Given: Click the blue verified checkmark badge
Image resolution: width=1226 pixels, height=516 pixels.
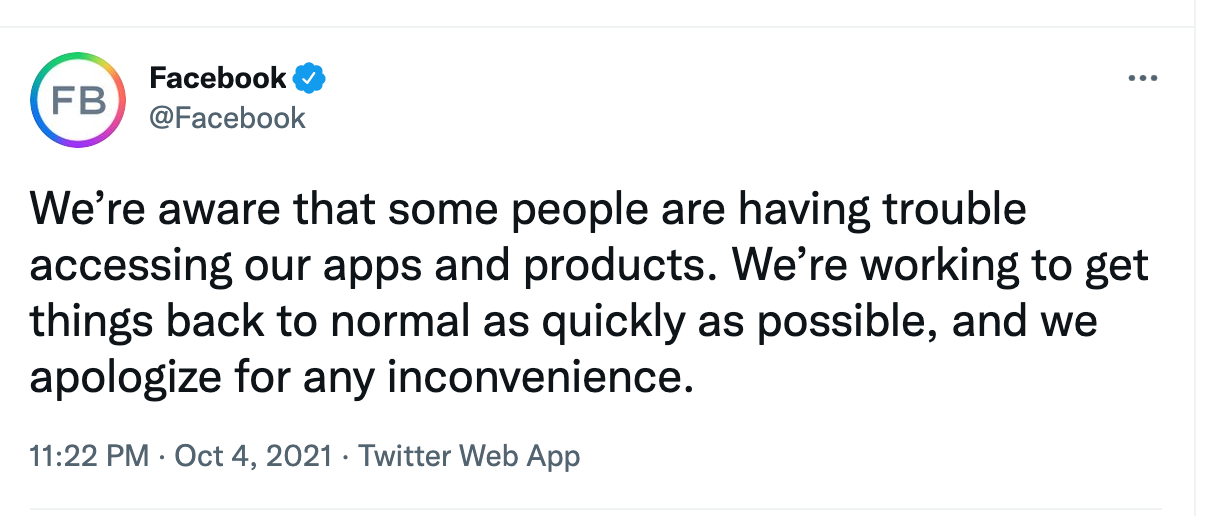Looking at the screenshot, I should pos(310,77).
